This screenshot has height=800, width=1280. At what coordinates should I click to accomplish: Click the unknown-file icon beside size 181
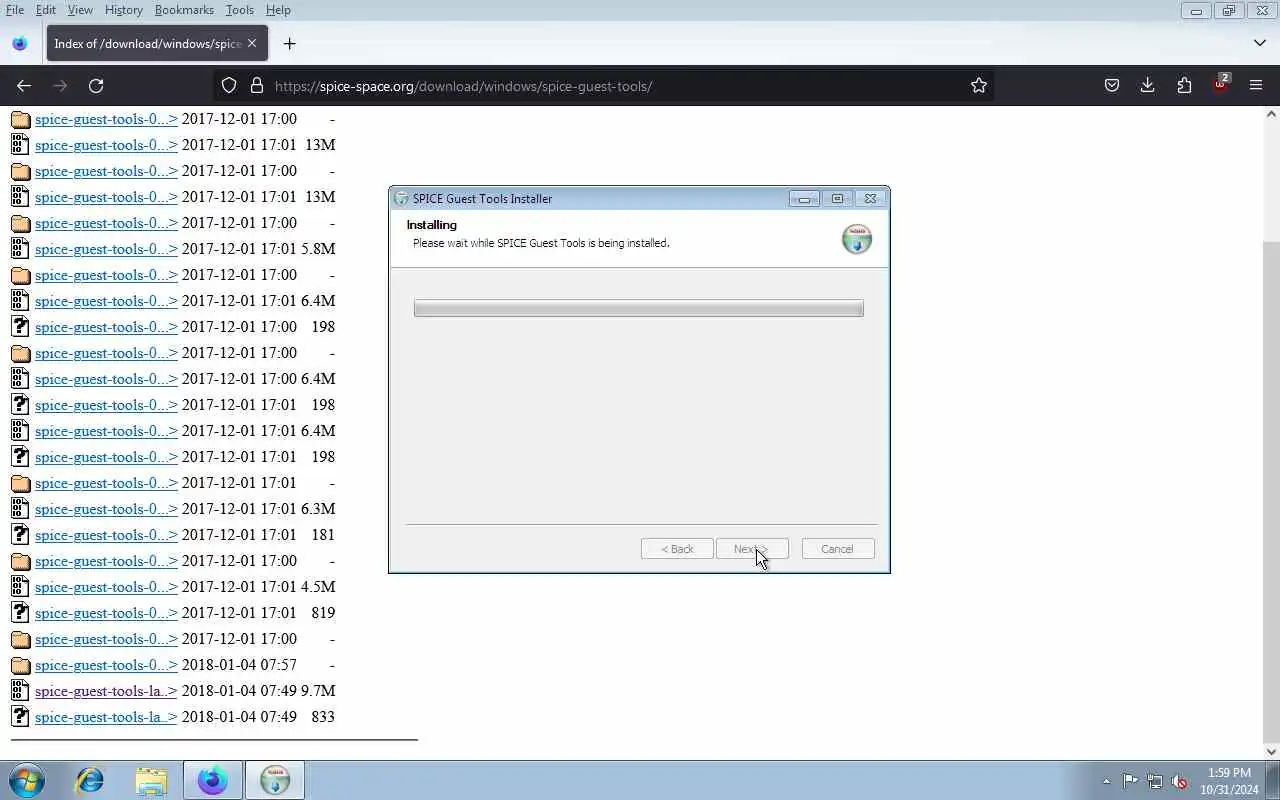tap(20, 535)
